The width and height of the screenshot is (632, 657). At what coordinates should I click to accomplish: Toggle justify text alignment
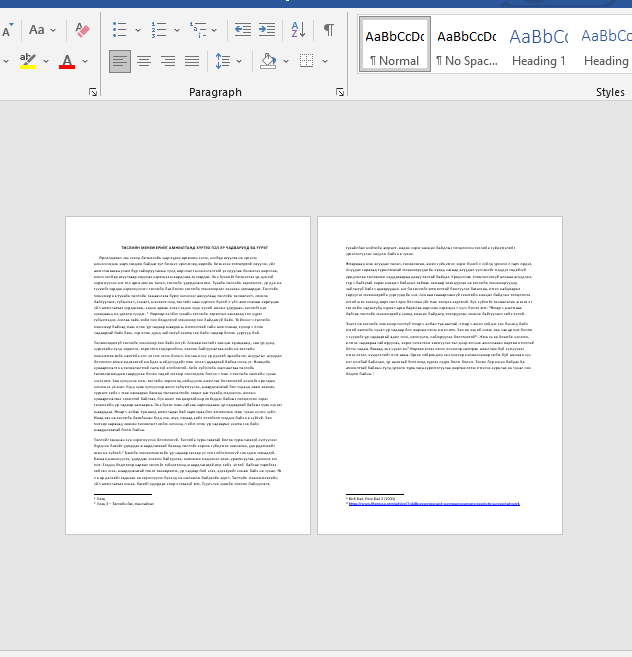[x=194, y=62]
